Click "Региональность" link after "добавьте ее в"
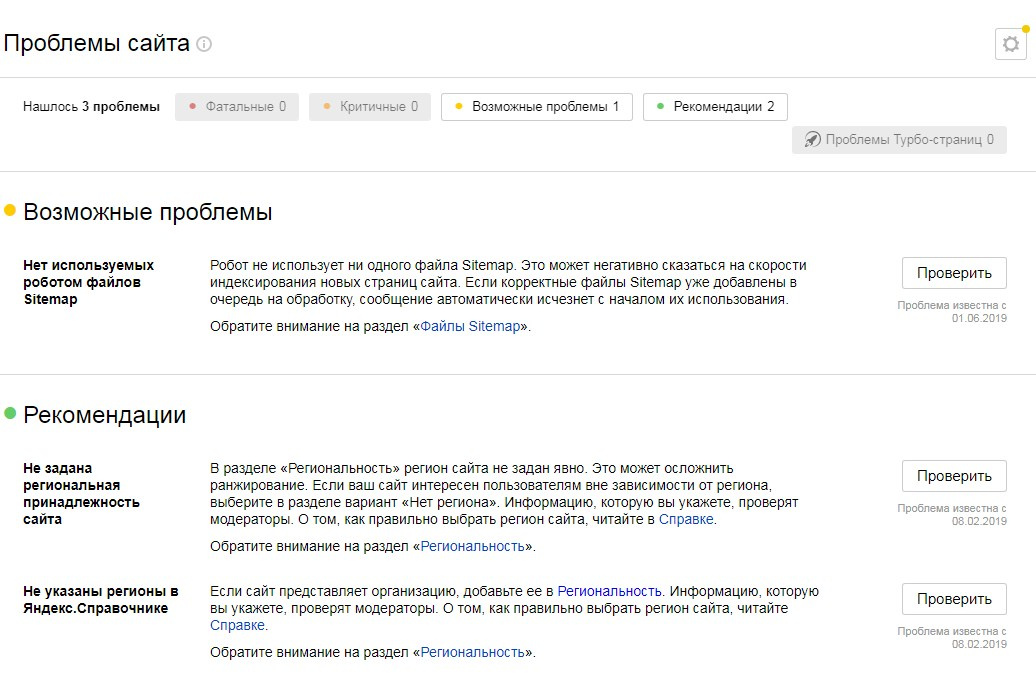 tap(610, 591)
